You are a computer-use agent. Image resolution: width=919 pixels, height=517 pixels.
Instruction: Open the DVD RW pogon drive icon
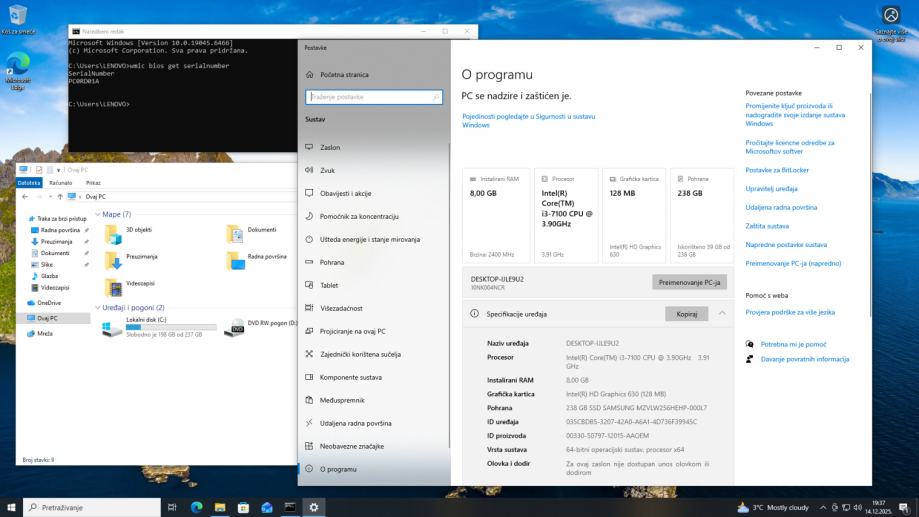pos(235,327)
